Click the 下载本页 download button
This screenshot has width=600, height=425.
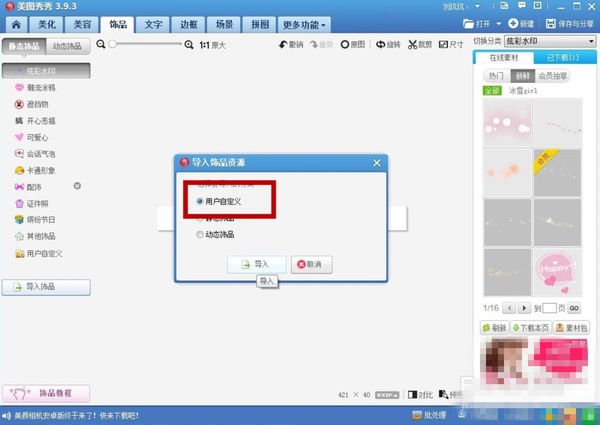coord(531,328)
